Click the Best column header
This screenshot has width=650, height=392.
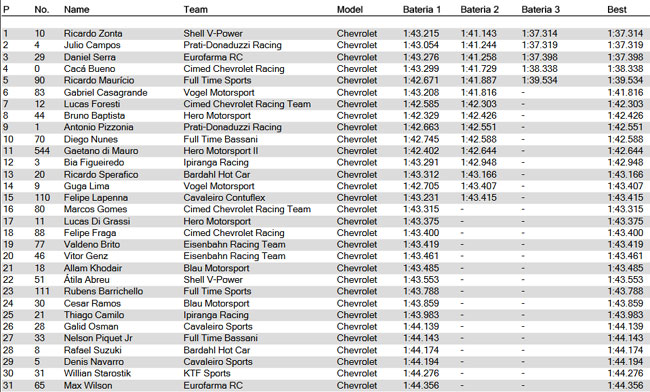617,9
